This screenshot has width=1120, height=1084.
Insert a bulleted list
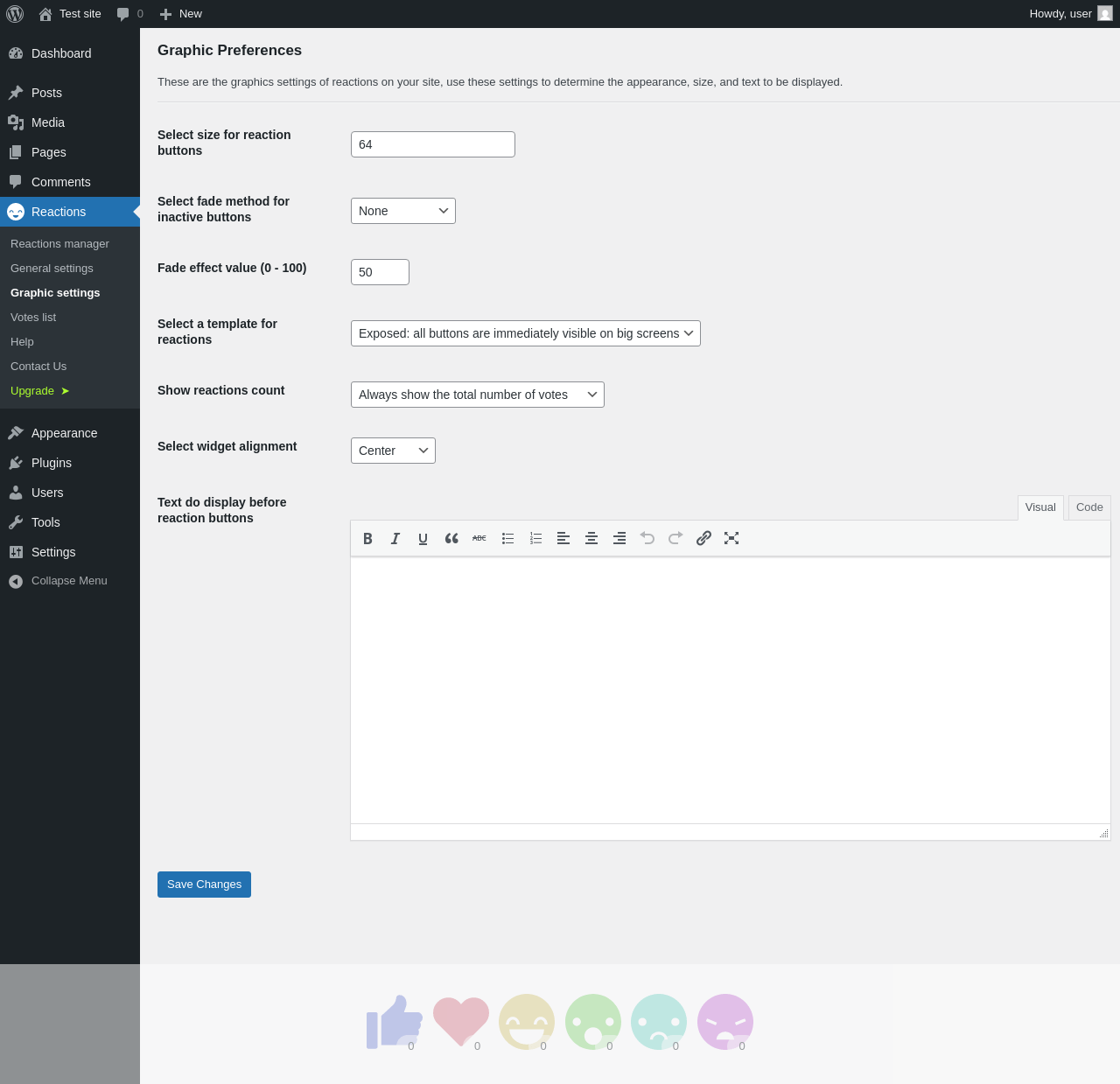tap(507, 538)
